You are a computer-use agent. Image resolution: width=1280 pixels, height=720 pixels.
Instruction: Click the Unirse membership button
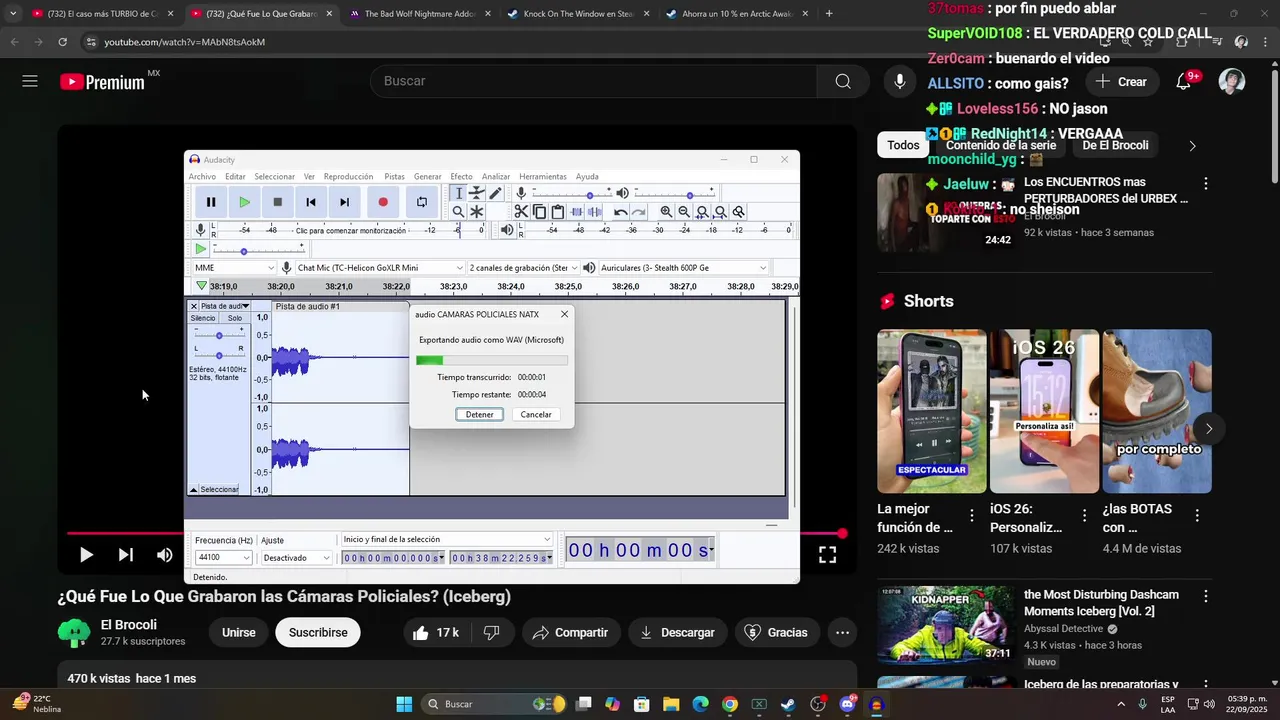pyautogui.click(x=239, y=633)
